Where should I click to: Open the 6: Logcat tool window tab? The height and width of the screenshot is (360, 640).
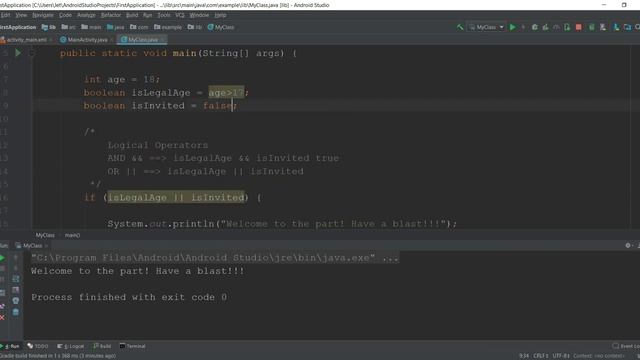(71, 346)
